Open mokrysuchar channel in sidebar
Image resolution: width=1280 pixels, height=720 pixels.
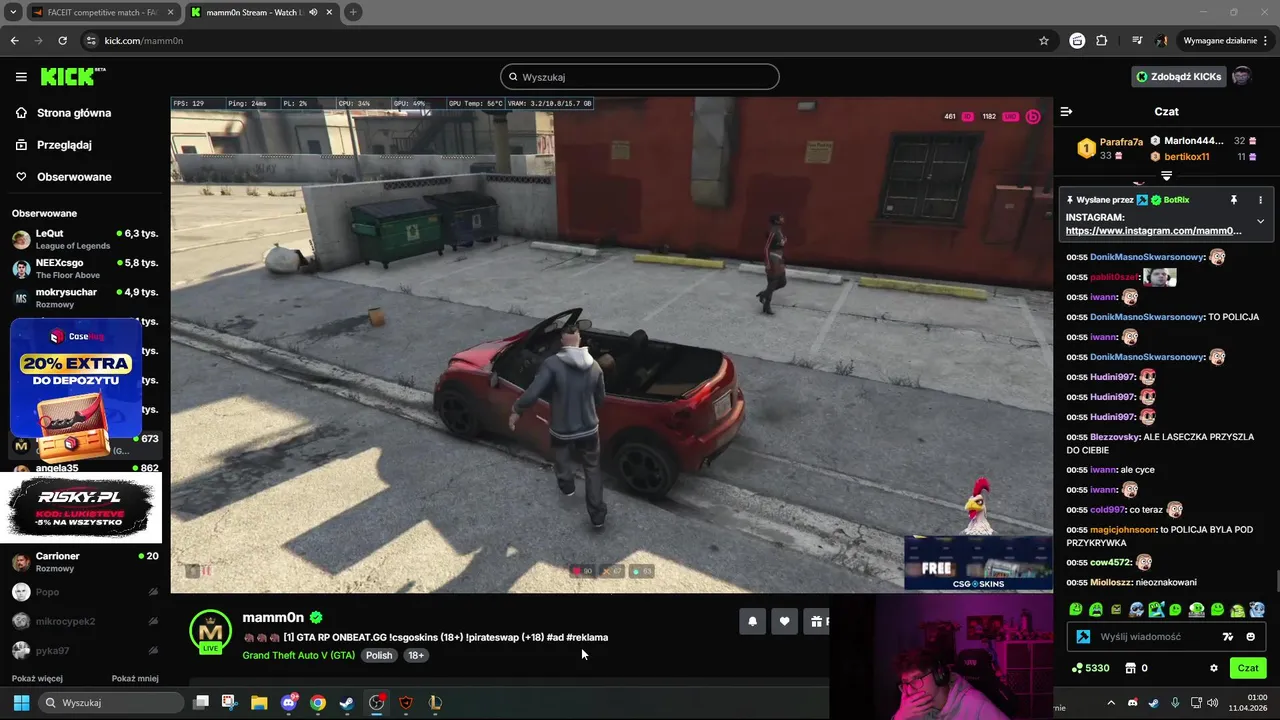click(x=85, y=298)
